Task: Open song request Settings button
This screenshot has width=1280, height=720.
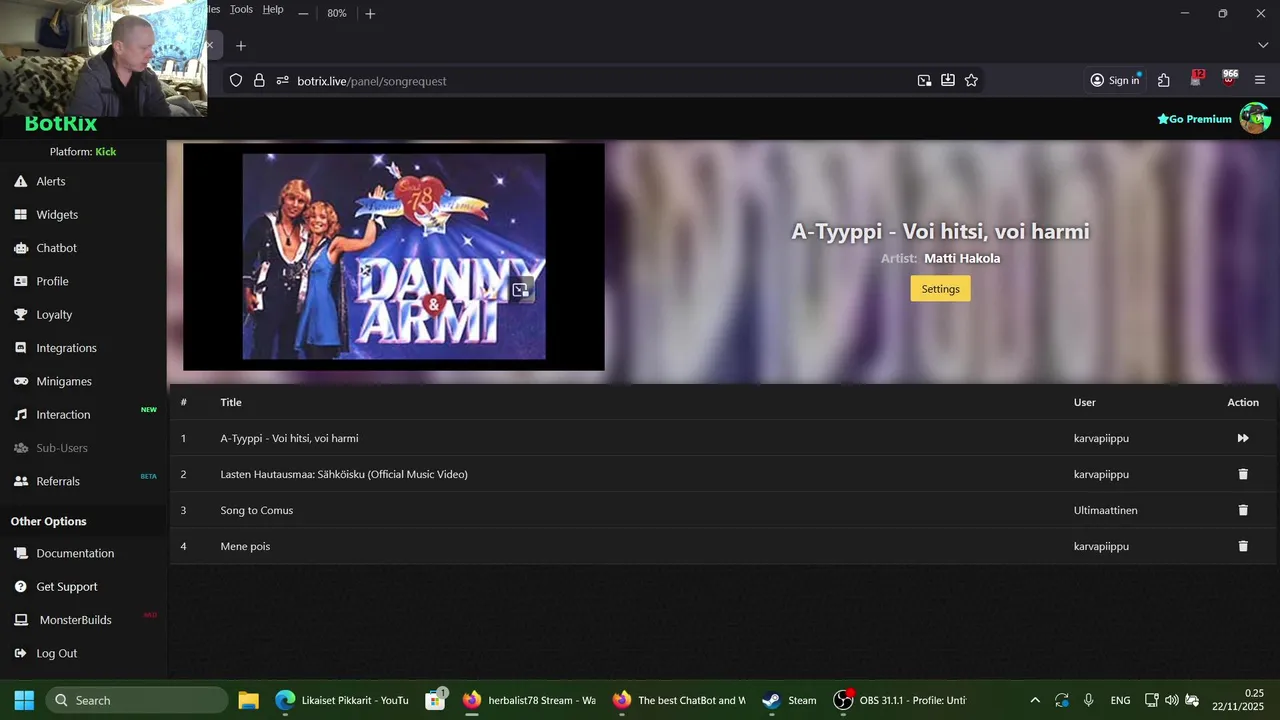Action: point(940,289)
